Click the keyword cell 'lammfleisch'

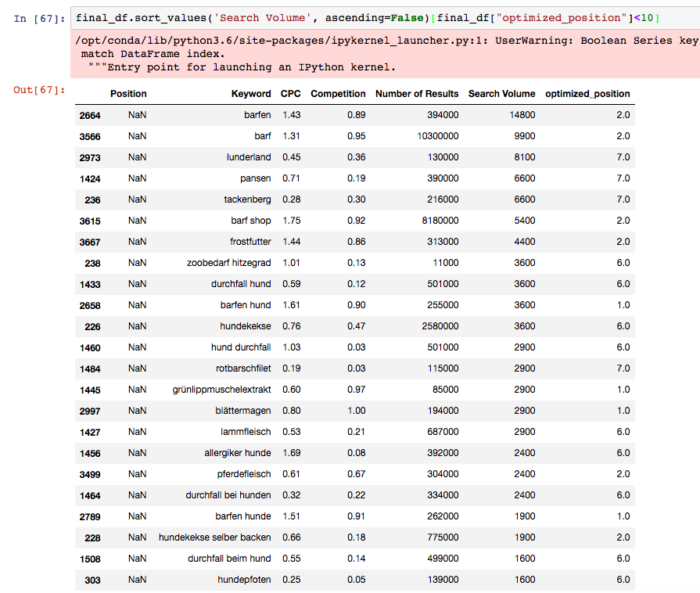click(x=246, y=432)
